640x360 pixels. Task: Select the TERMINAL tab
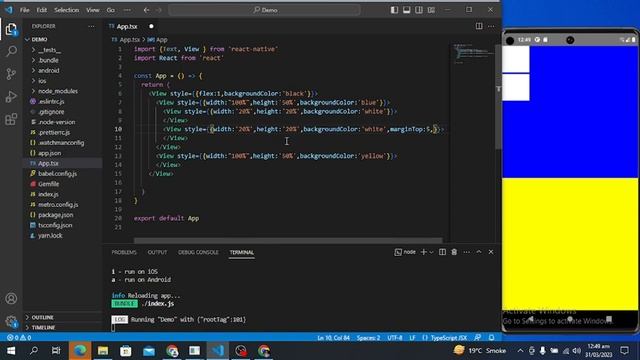tap(242, 252)
